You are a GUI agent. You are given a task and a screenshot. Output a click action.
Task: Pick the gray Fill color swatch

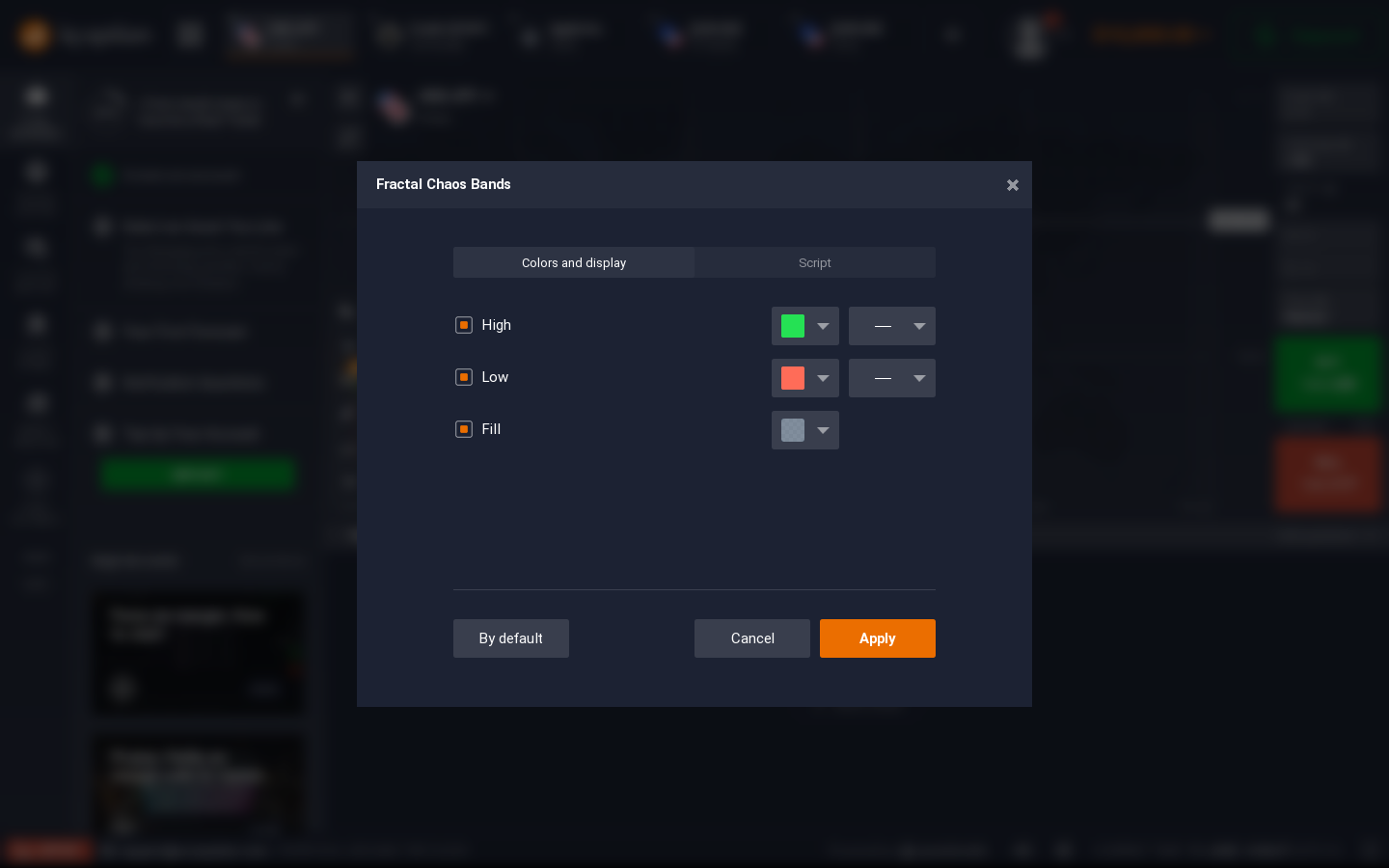pos(793,430)
